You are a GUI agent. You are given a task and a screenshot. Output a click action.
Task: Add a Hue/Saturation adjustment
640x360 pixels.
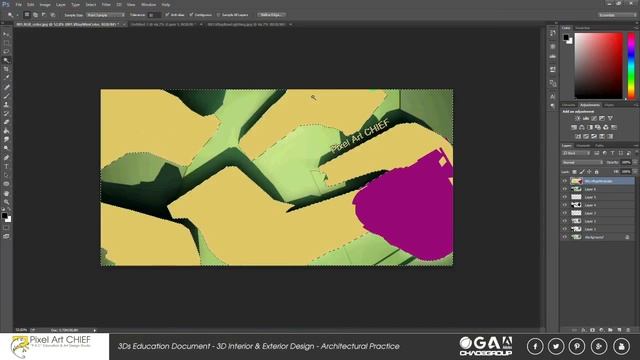574,127
